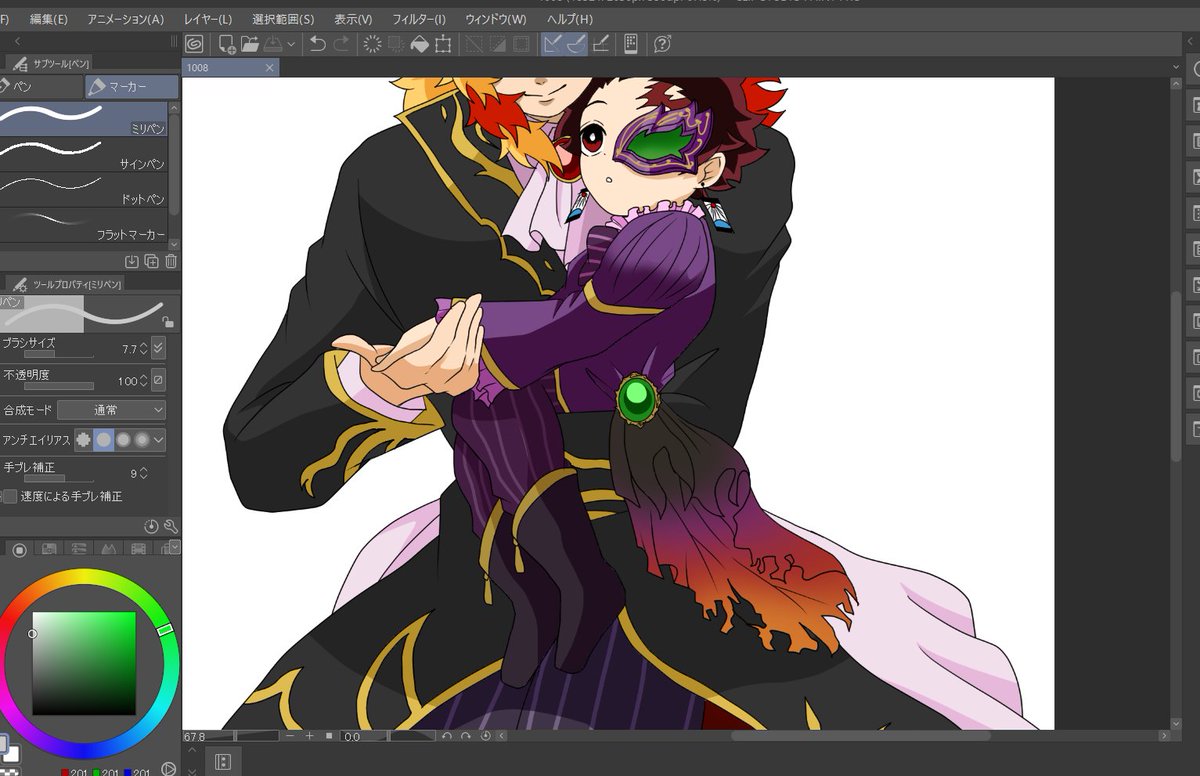Select the medium anti-aliasing option
Viewport: 1200px width, 776px height.
click(x=123, y=439)
